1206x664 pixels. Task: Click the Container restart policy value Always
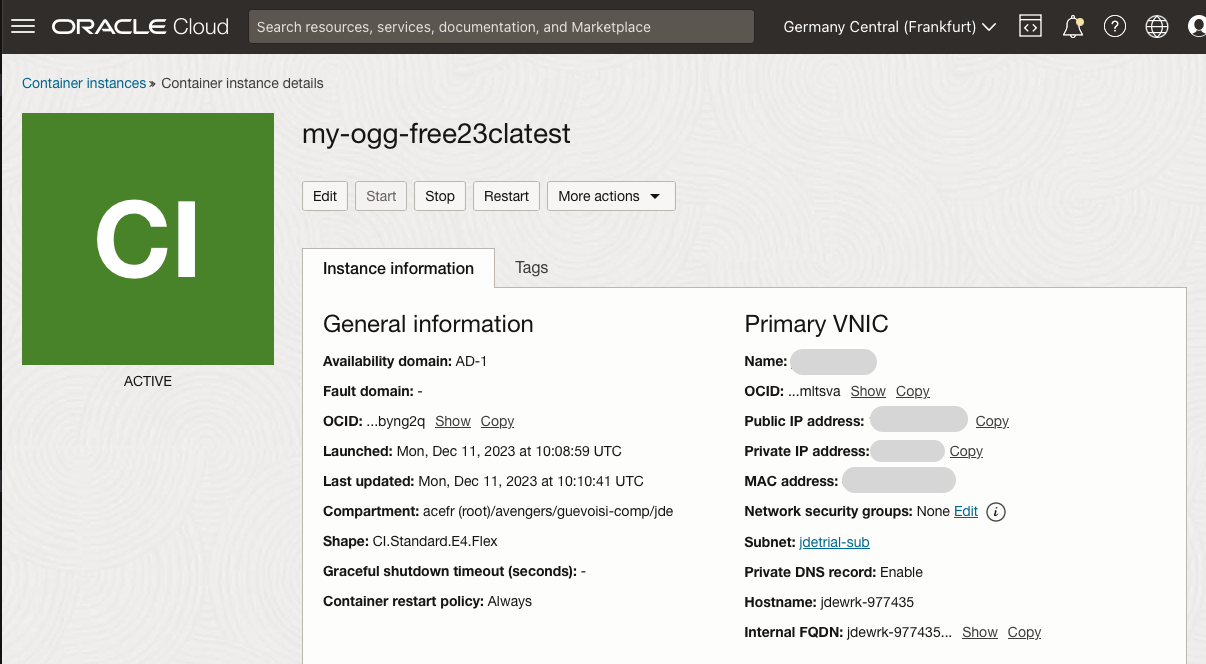[510, 601]
